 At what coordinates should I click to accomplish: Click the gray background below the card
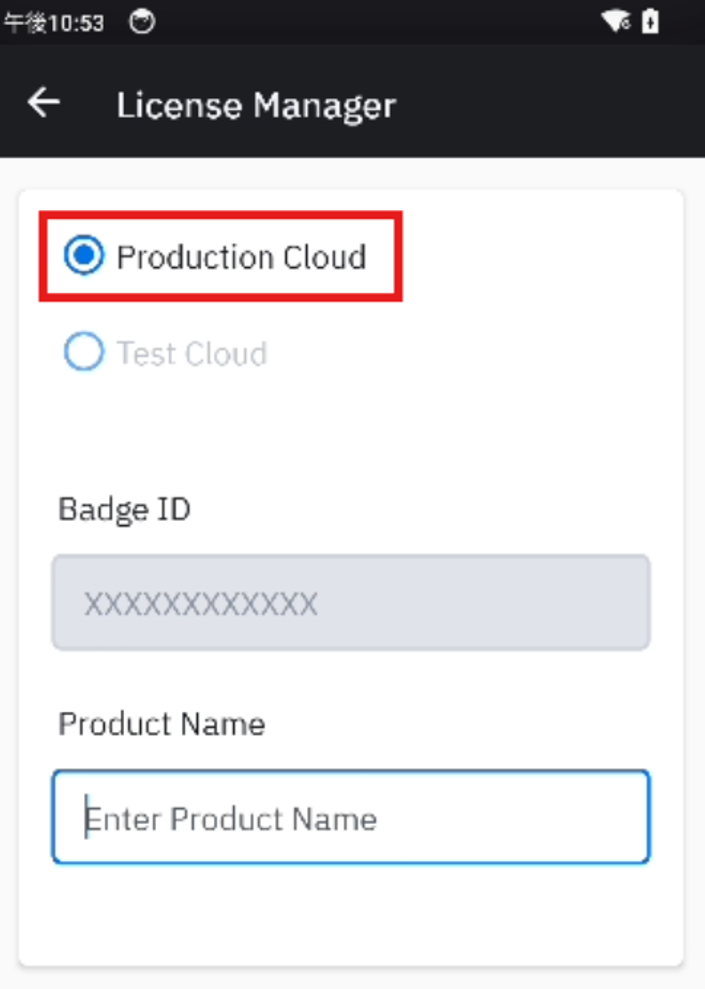(350, 978)
